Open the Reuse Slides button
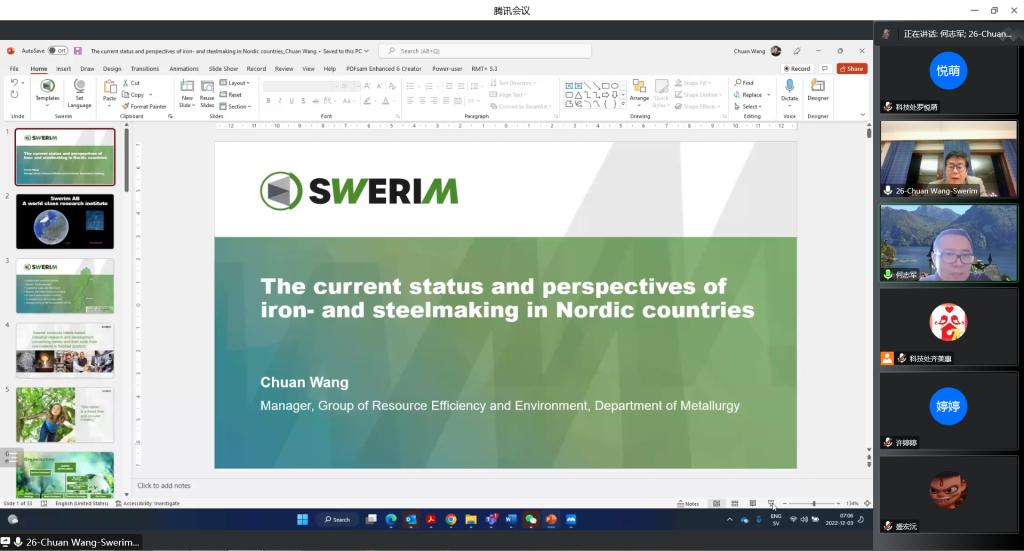 207,93
